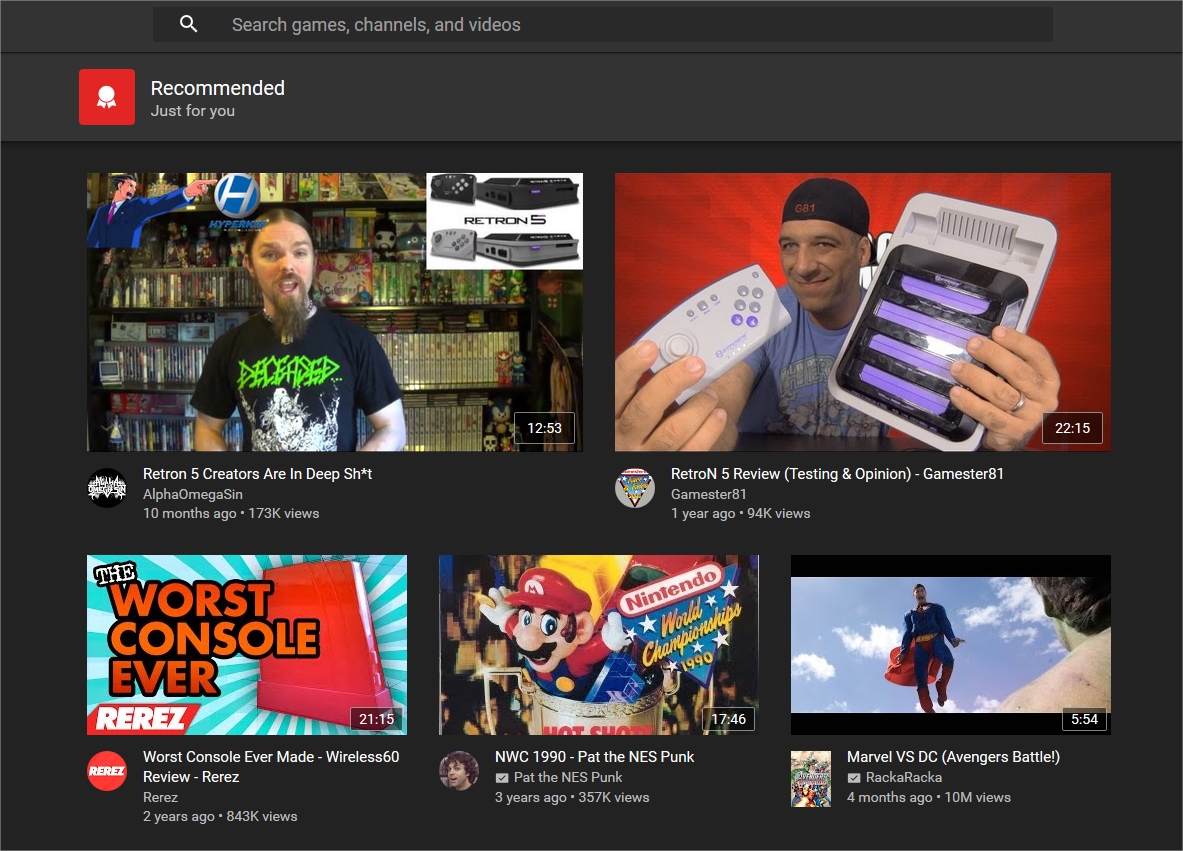Open the RetroN 5 Review Gamester81 thumbnail
This screenshot has width=1183, height=851.
(x=862, y=312)
